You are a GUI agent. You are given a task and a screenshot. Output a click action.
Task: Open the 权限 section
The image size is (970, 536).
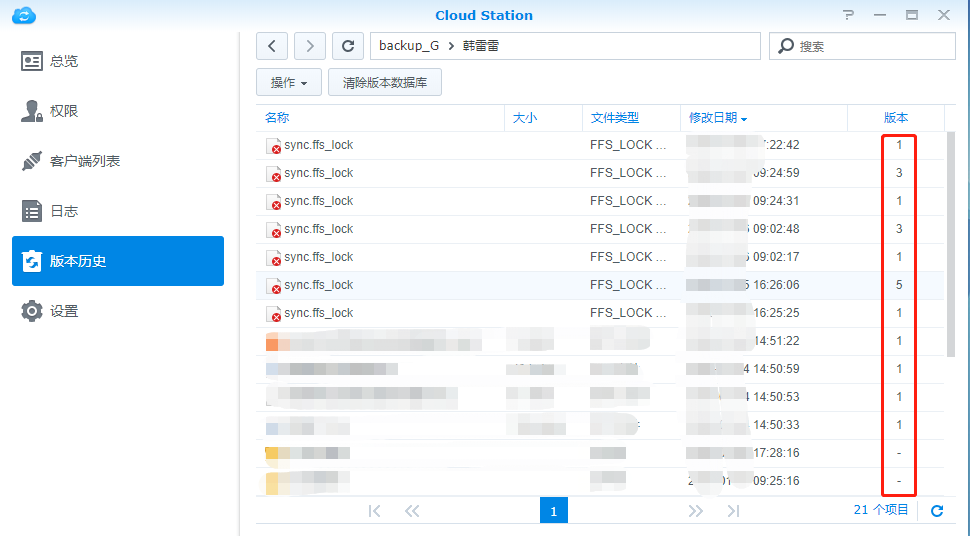pos(118,111)
